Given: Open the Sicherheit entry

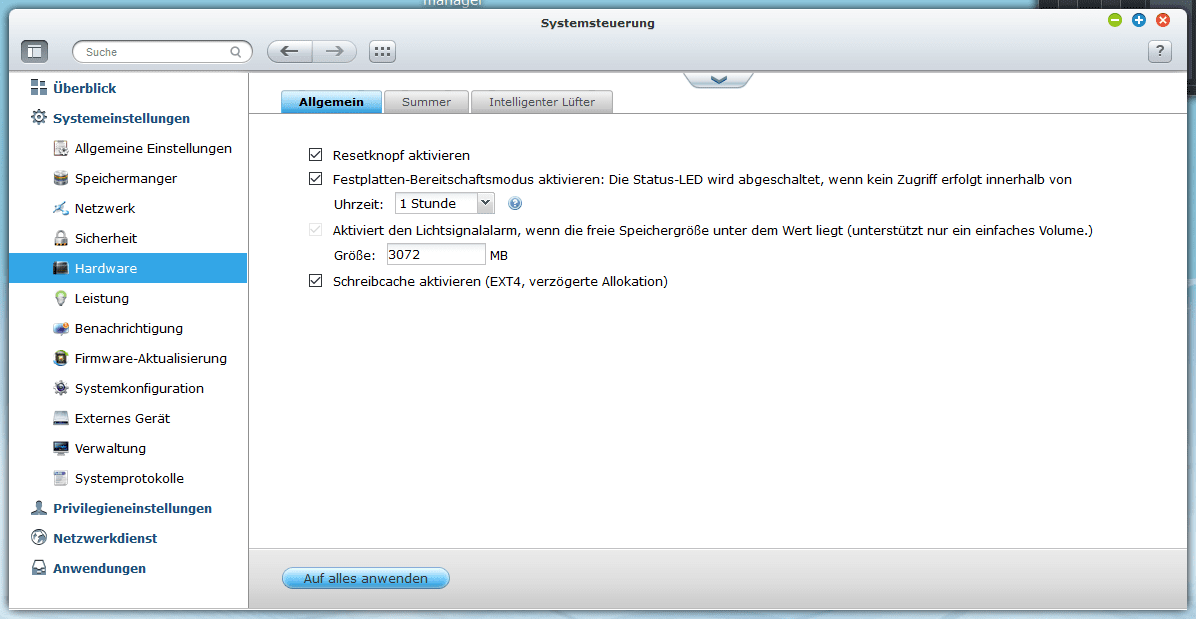Looking at the screenshot, I should tap(106, 239).
